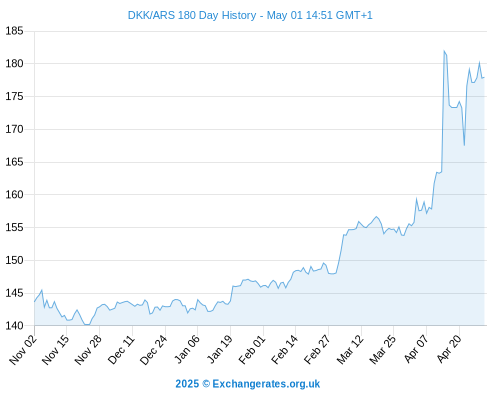Select the Jan 19 date label
This screenshot has width=495, height=400.
pyautogui.click(x=219, y=349)
